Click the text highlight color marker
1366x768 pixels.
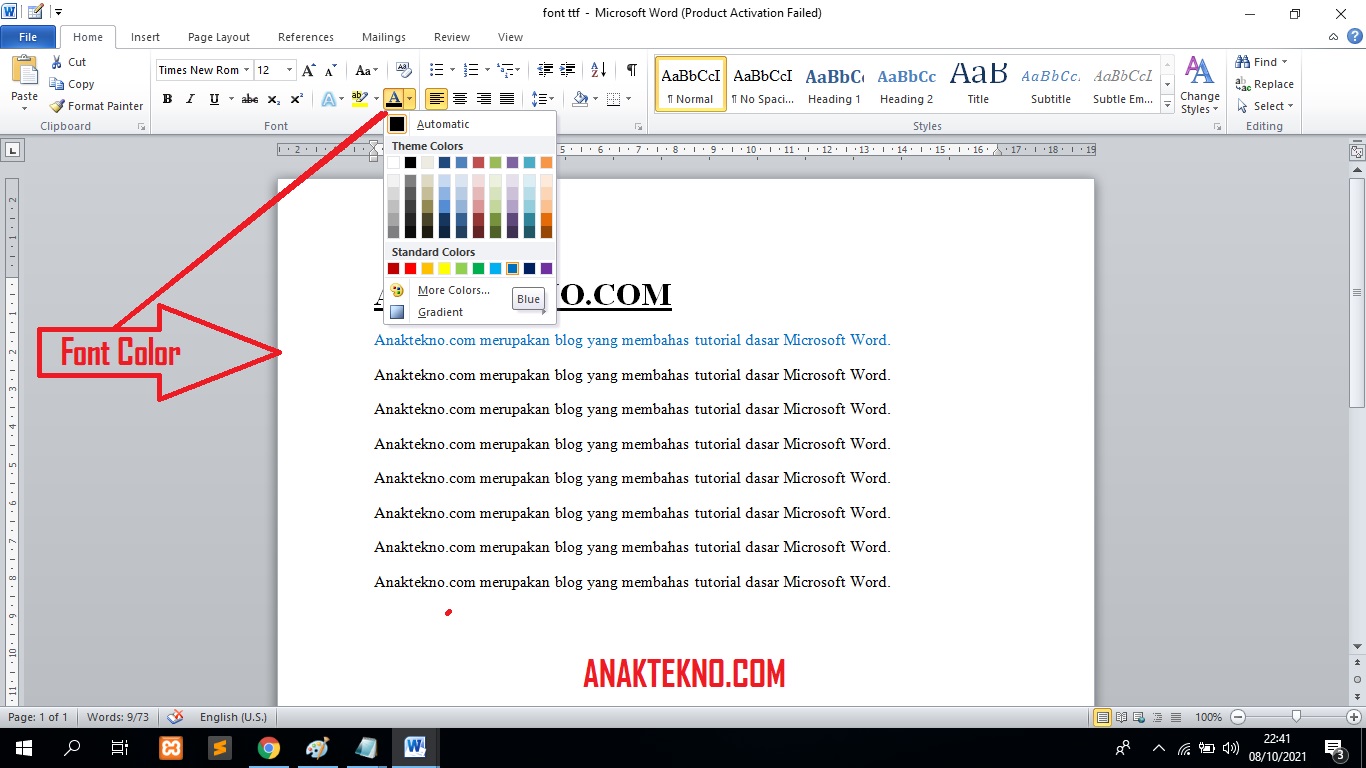coord(359,99)
